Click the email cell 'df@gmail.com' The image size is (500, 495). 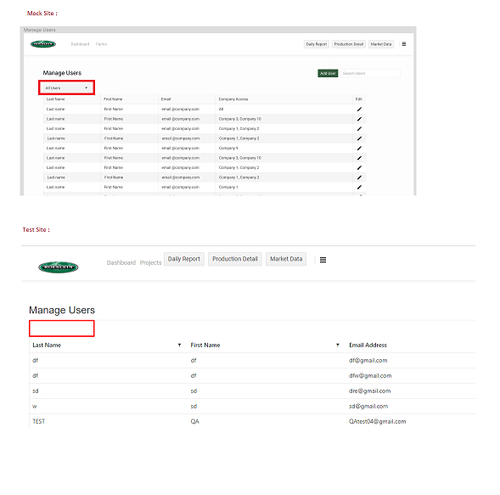click(x=368, y=360)
